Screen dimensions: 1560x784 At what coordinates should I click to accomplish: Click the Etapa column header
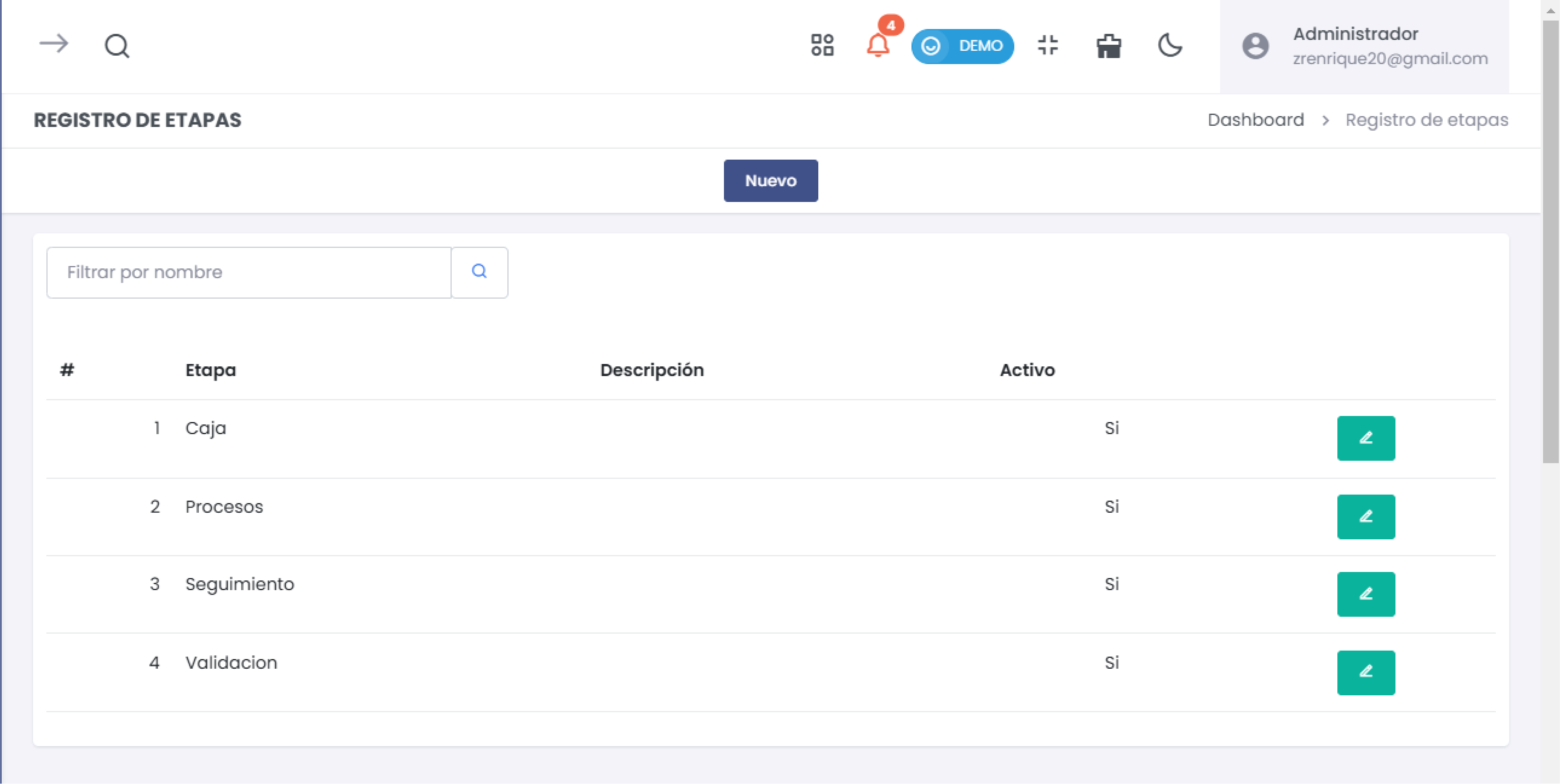click(x=210, y=370)
